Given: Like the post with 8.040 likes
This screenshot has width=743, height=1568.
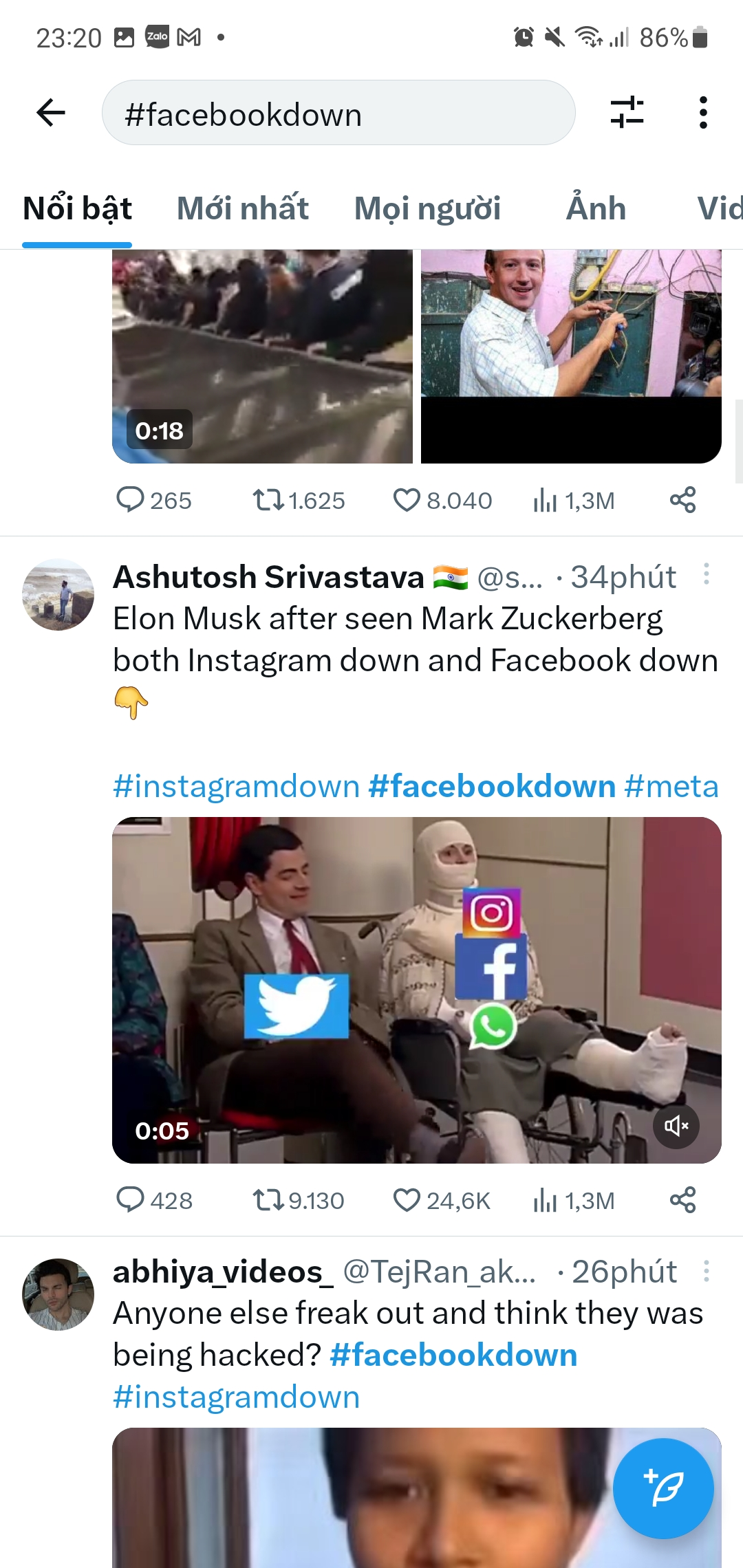Looking at the screenshot, I should coord(407,500).
